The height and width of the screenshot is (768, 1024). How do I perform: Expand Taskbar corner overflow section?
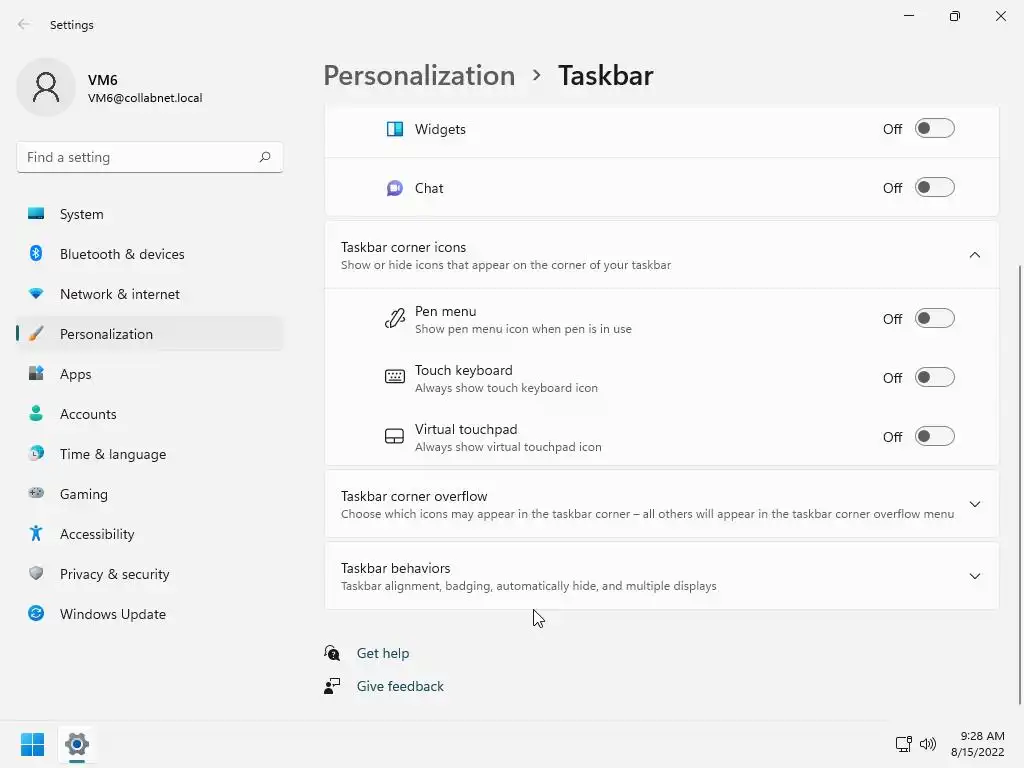point(975,504)
